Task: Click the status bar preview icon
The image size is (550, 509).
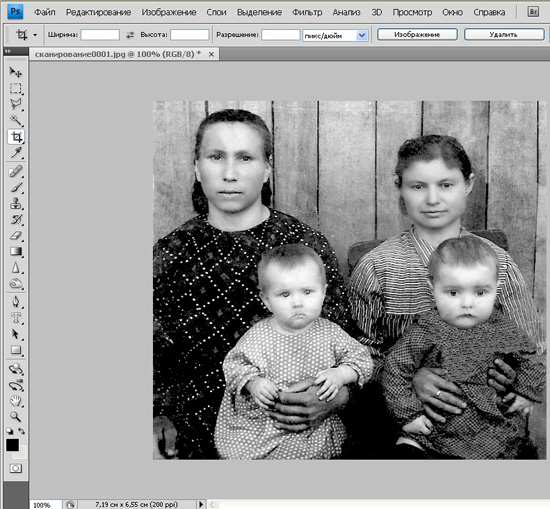Action: point(70,505)
